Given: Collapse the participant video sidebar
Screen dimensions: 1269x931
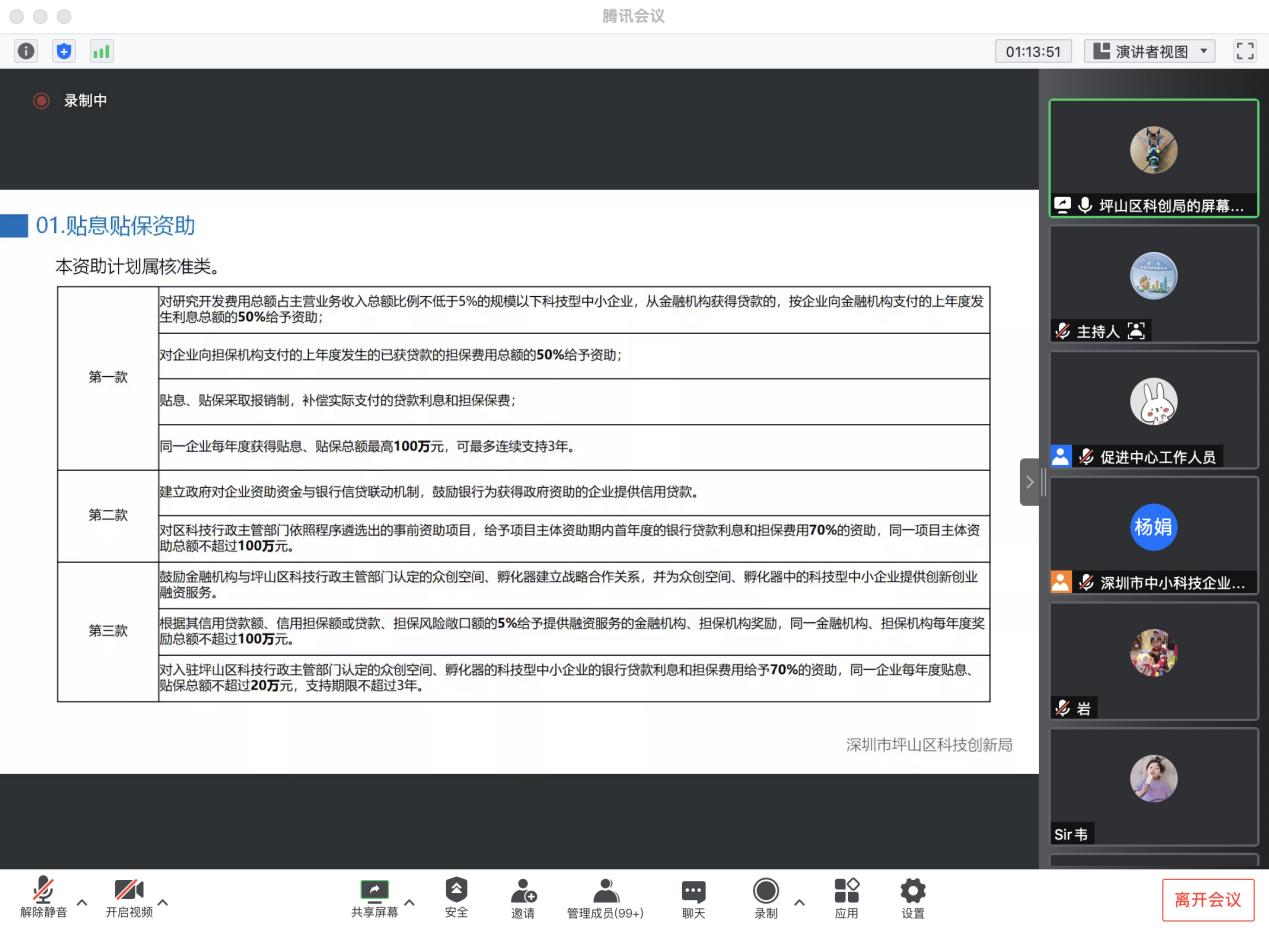Looking at the screenshot, I should point(1029,482).
